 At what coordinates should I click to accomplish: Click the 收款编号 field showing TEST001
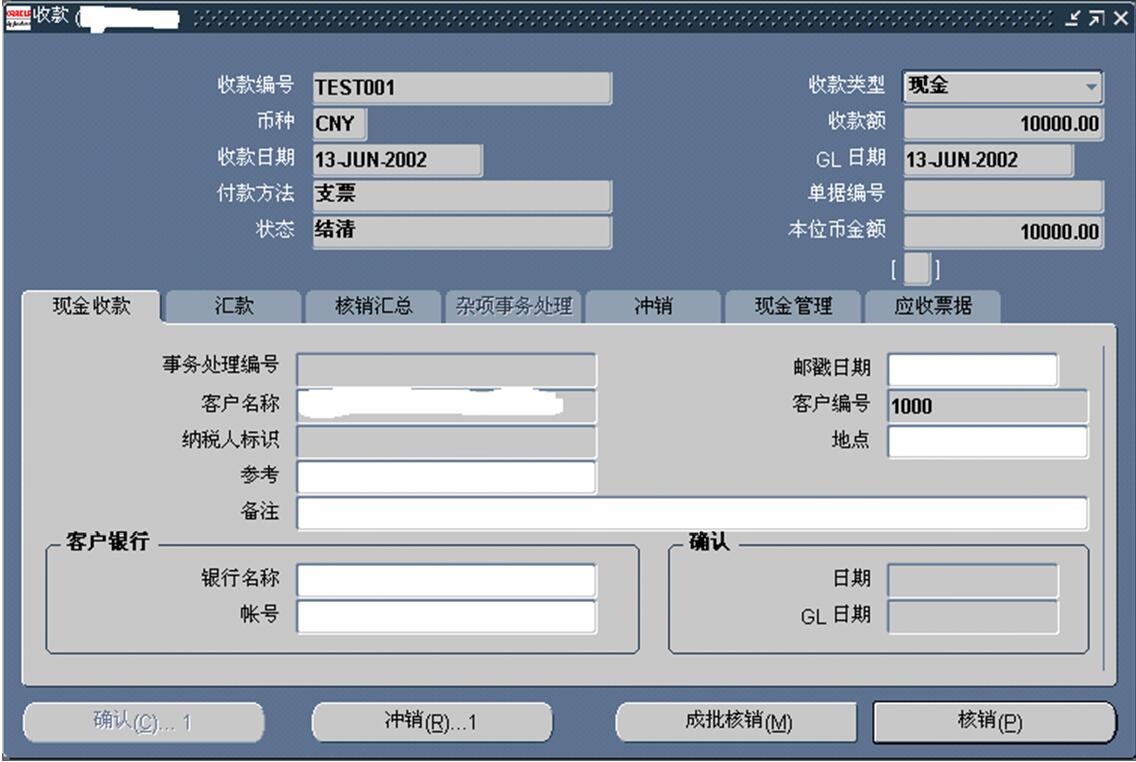pos(461,88)
